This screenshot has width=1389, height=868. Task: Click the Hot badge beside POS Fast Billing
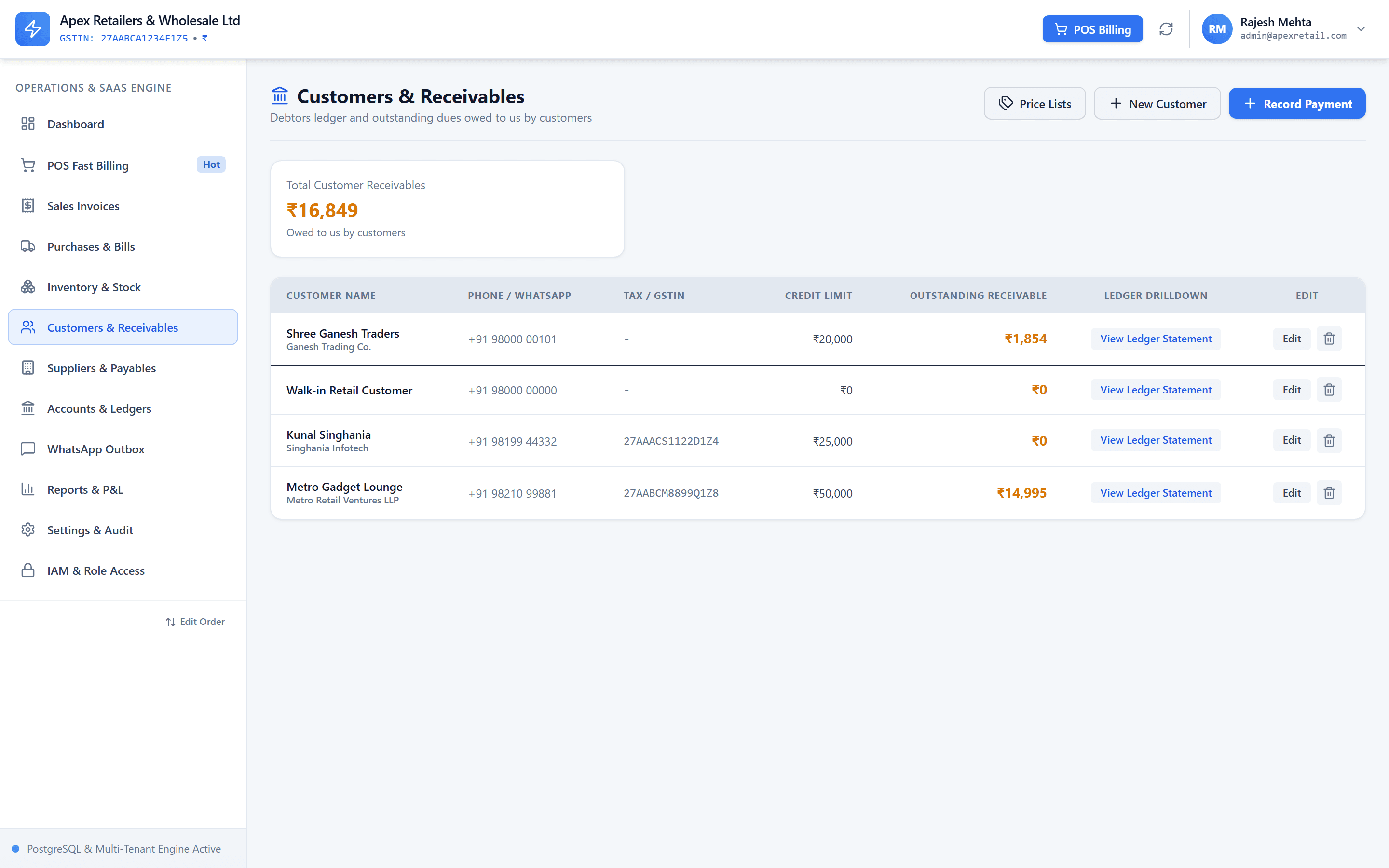(x=211, y=165)
